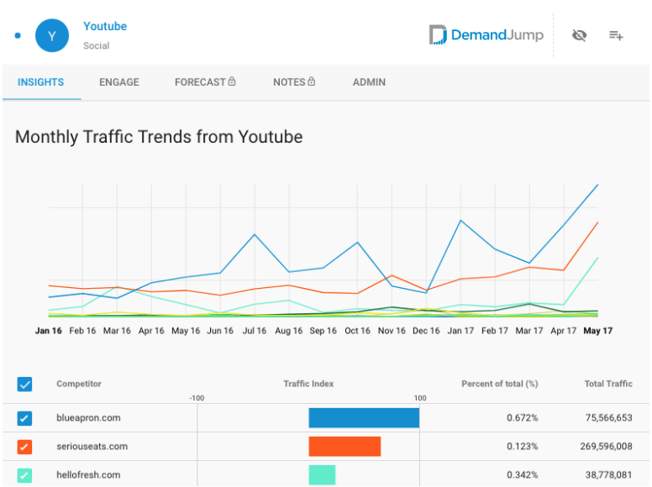Uncheck the seriouseats.com checkbox
Screen dimensions: 652x487
coord(25,447)
